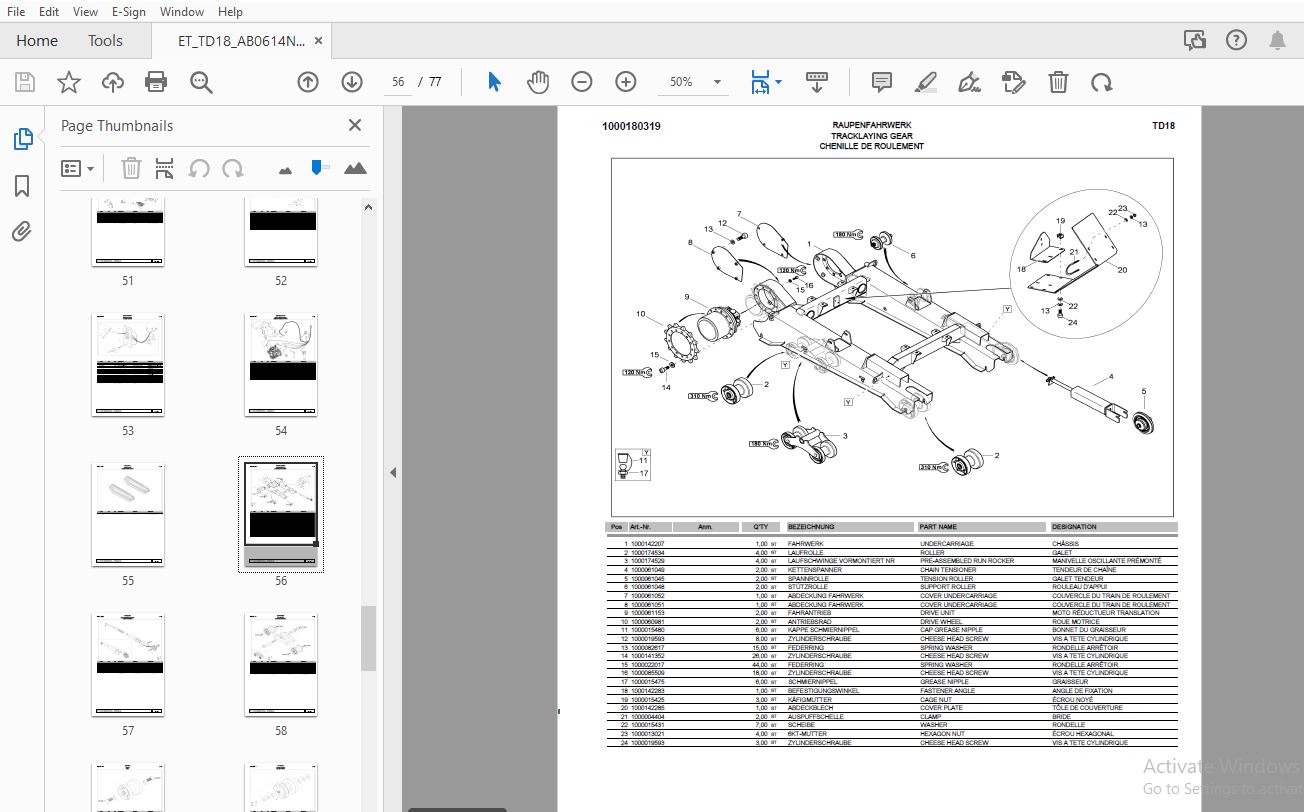
Task: Open the Read mode keyboard-arrow icon
Action: tap(816, 82)
